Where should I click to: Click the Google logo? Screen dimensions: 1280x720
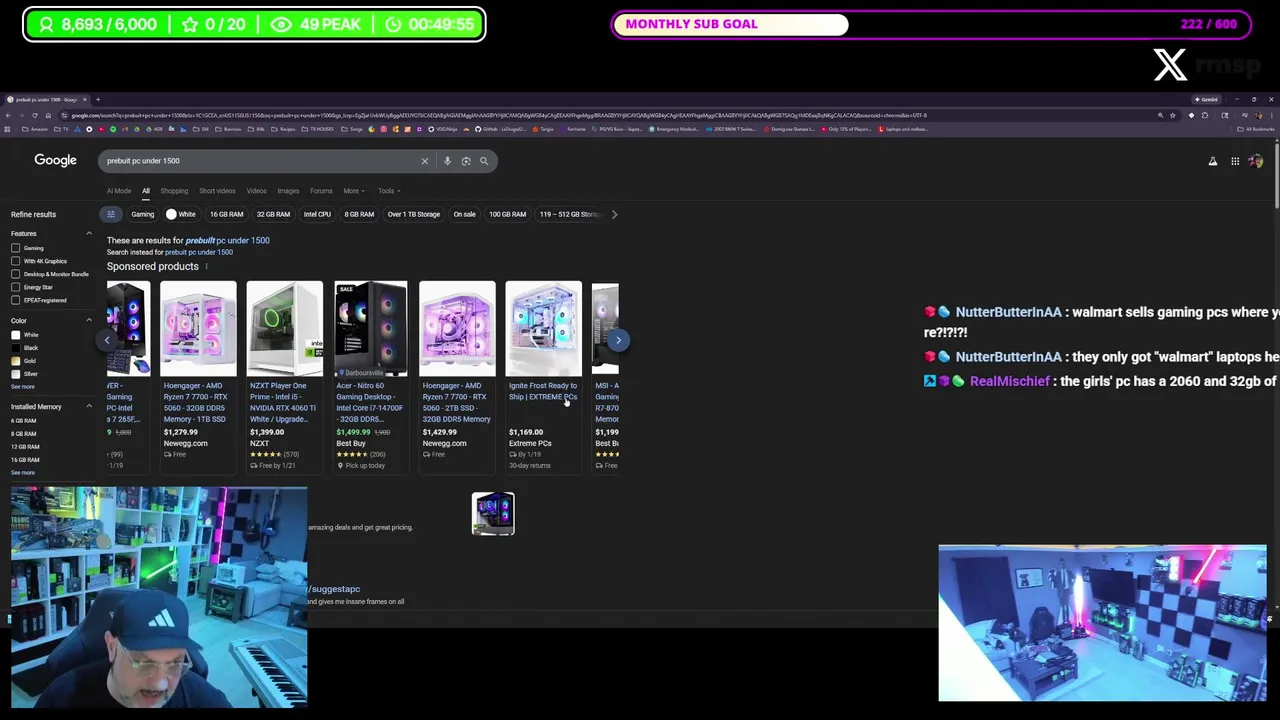55,160
